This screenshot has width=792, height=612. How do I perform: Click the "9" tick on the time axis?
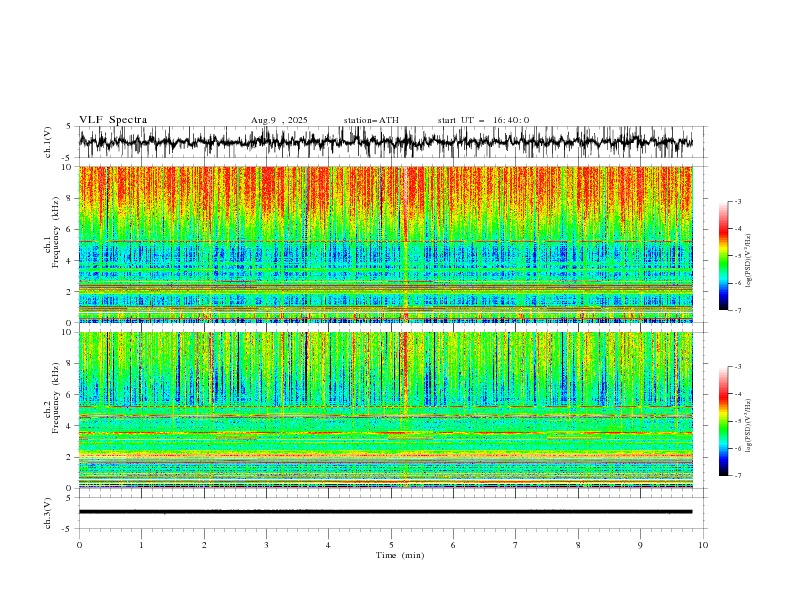[640, 545]
